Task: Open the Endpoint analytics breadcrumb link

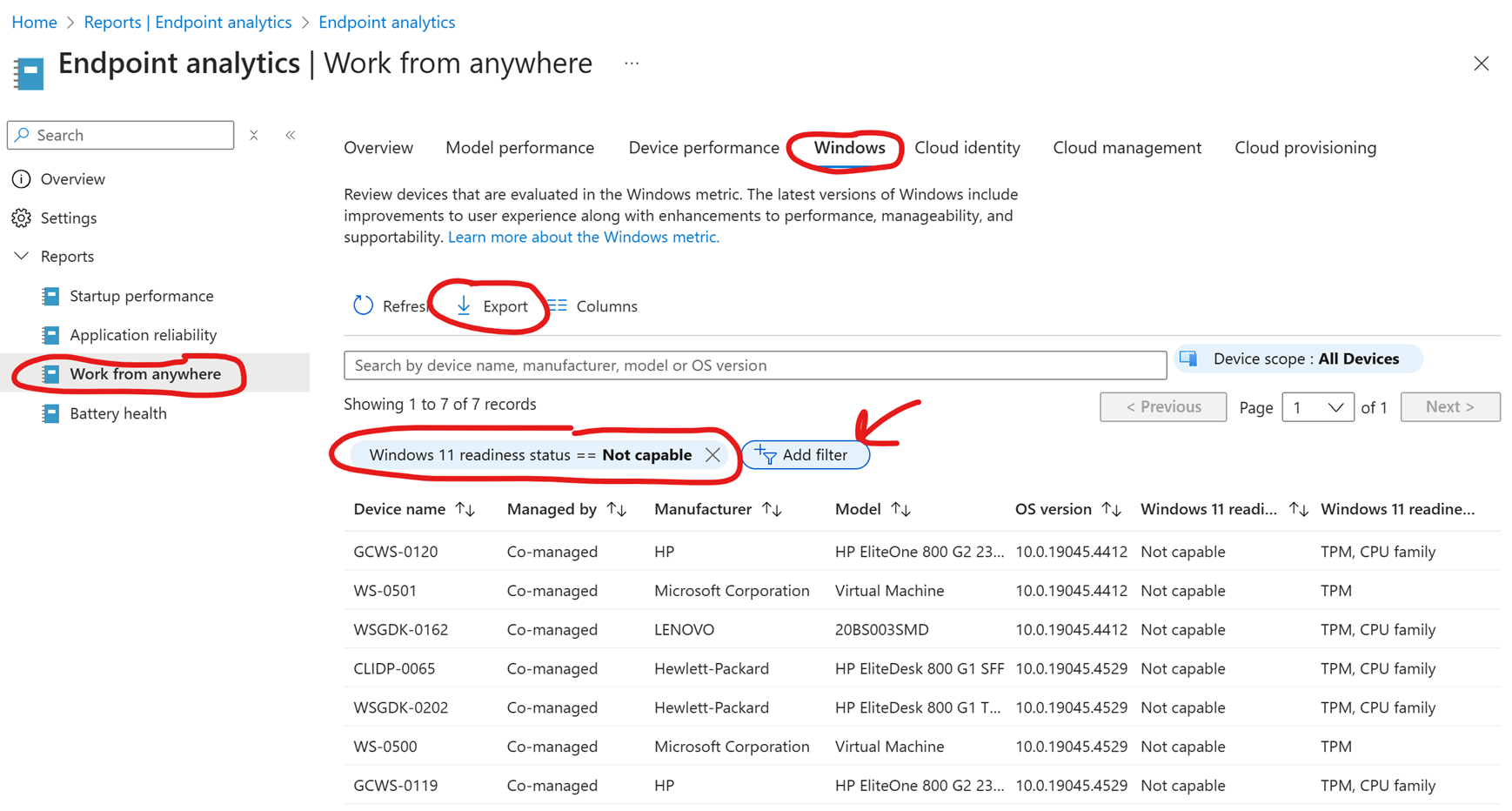Action: point(387,22)
